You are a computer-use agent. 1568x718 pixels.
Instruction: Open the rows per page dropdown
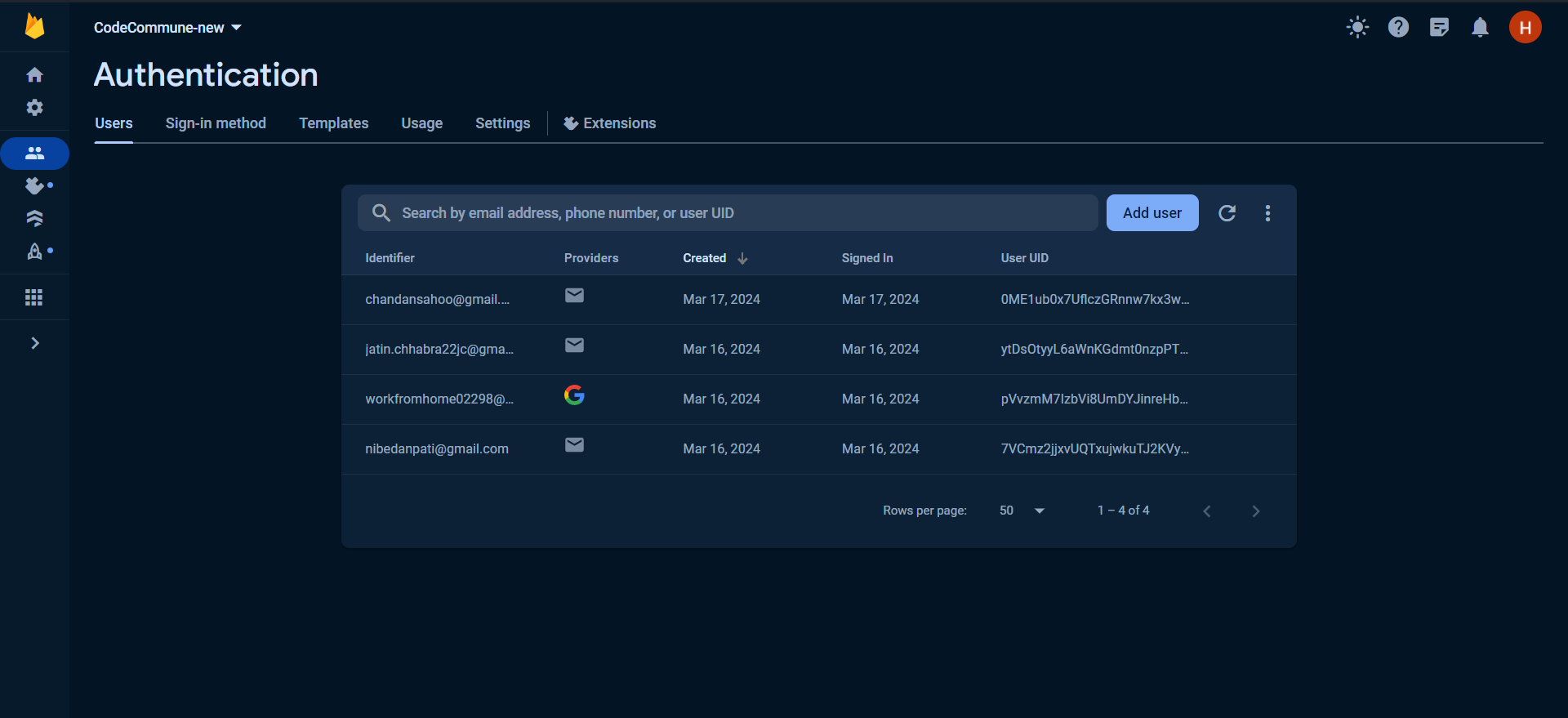pyautogui.click(x=1022, y=511)
